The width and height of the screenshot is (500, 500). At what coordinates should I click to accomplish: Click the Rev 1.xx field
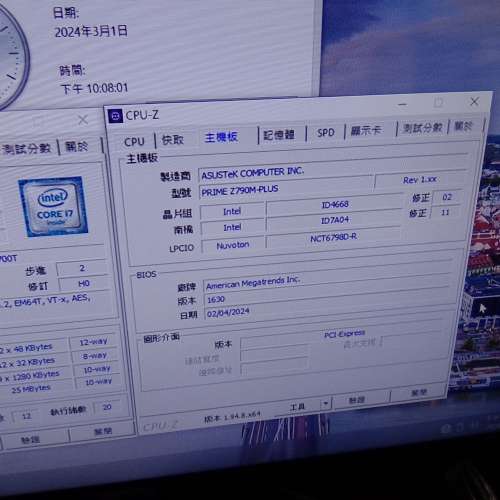pyautogui.click(x=419, y=180)
